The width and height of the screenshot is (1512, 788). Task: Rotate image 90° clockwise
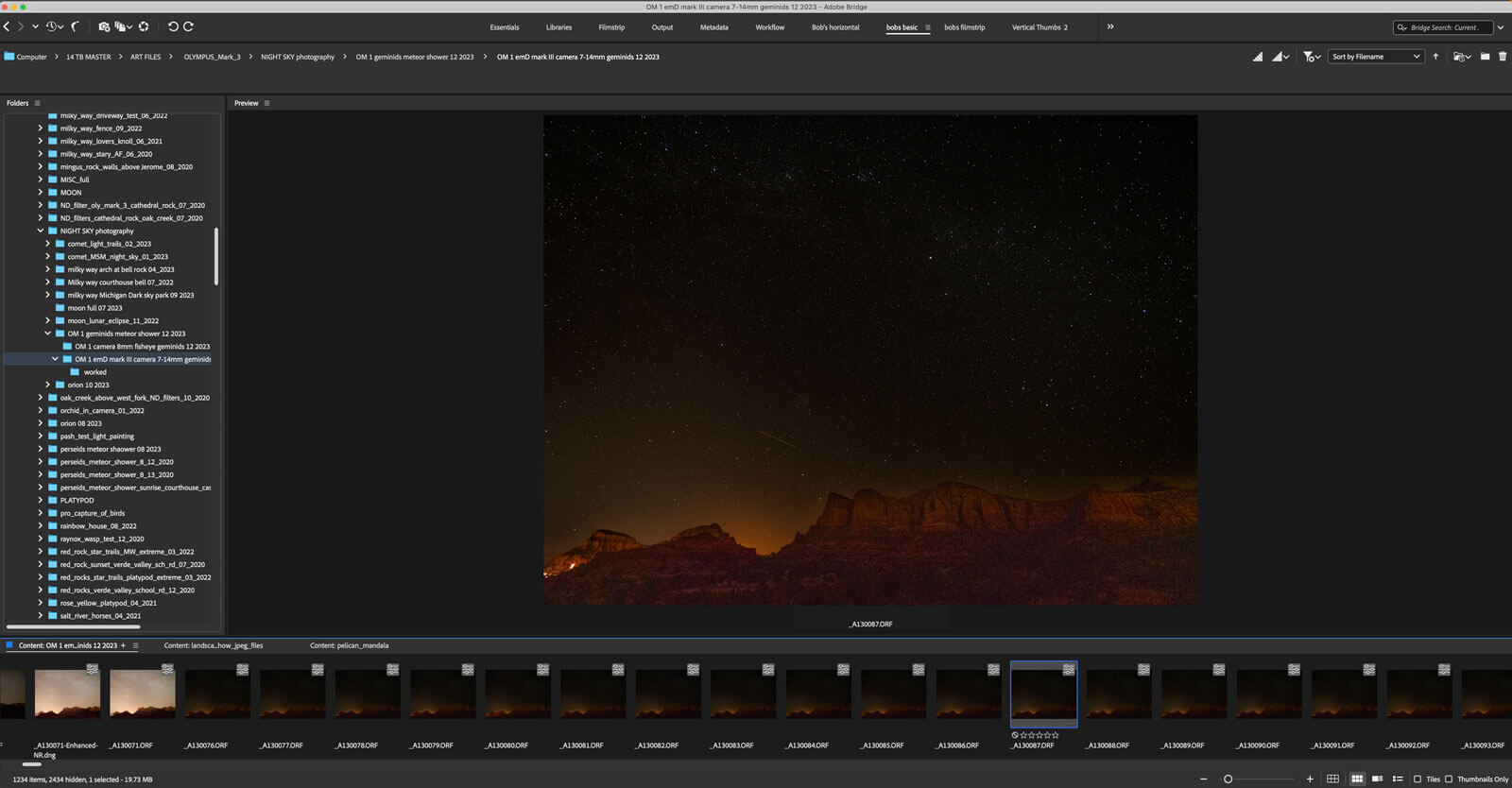[188, 26]
